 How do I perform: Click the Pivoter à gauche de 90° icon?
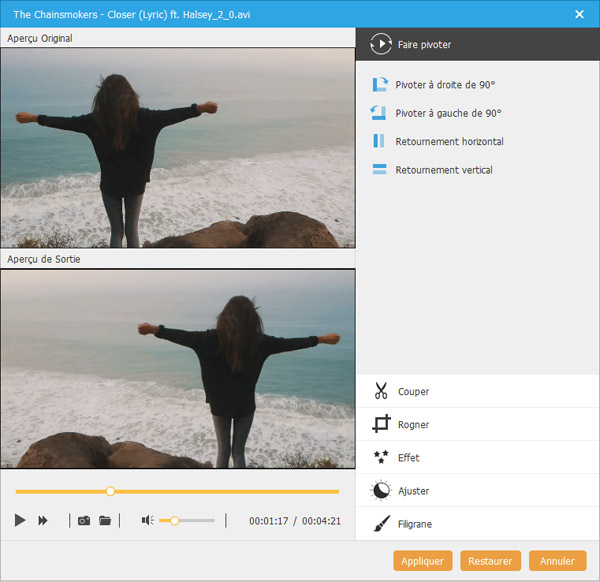coord(380,113)
